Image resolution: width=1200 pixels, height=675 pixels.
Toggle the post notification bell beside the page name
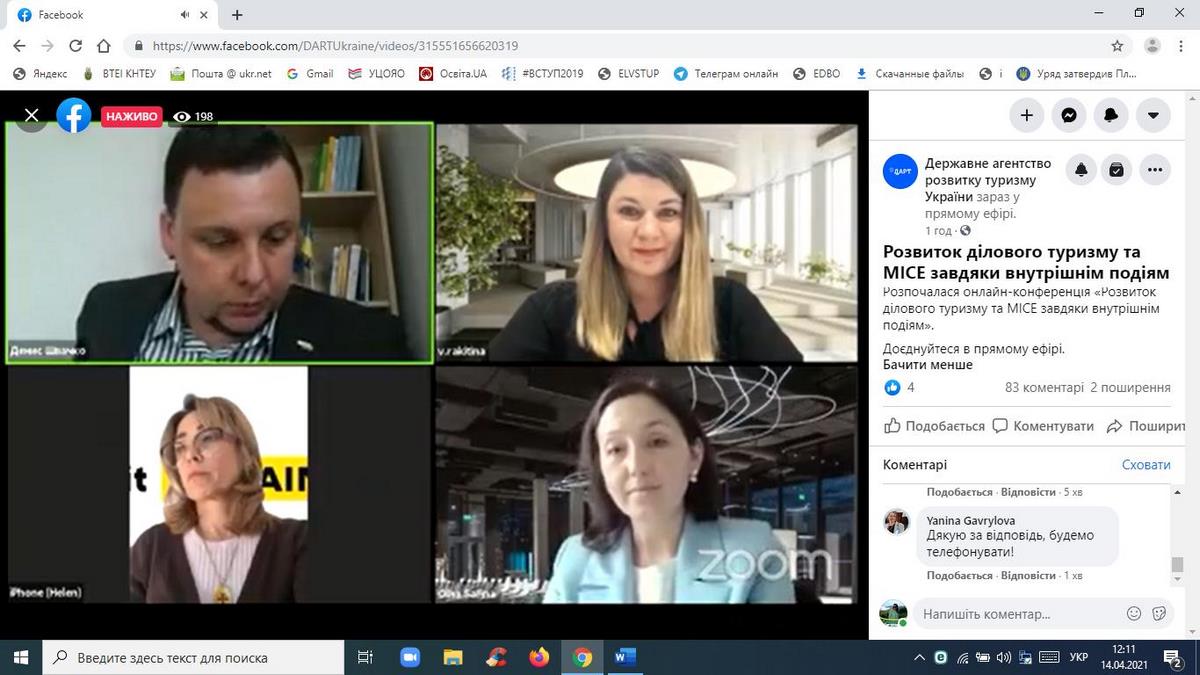click(x=1081, y=170)
